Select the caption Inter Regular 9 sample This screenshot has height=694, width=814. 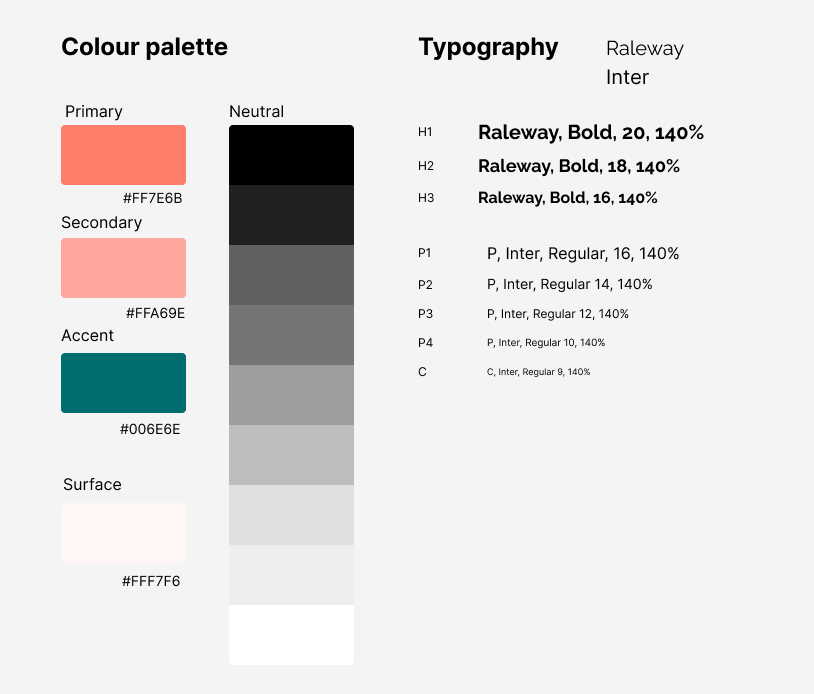pos(538,372)
